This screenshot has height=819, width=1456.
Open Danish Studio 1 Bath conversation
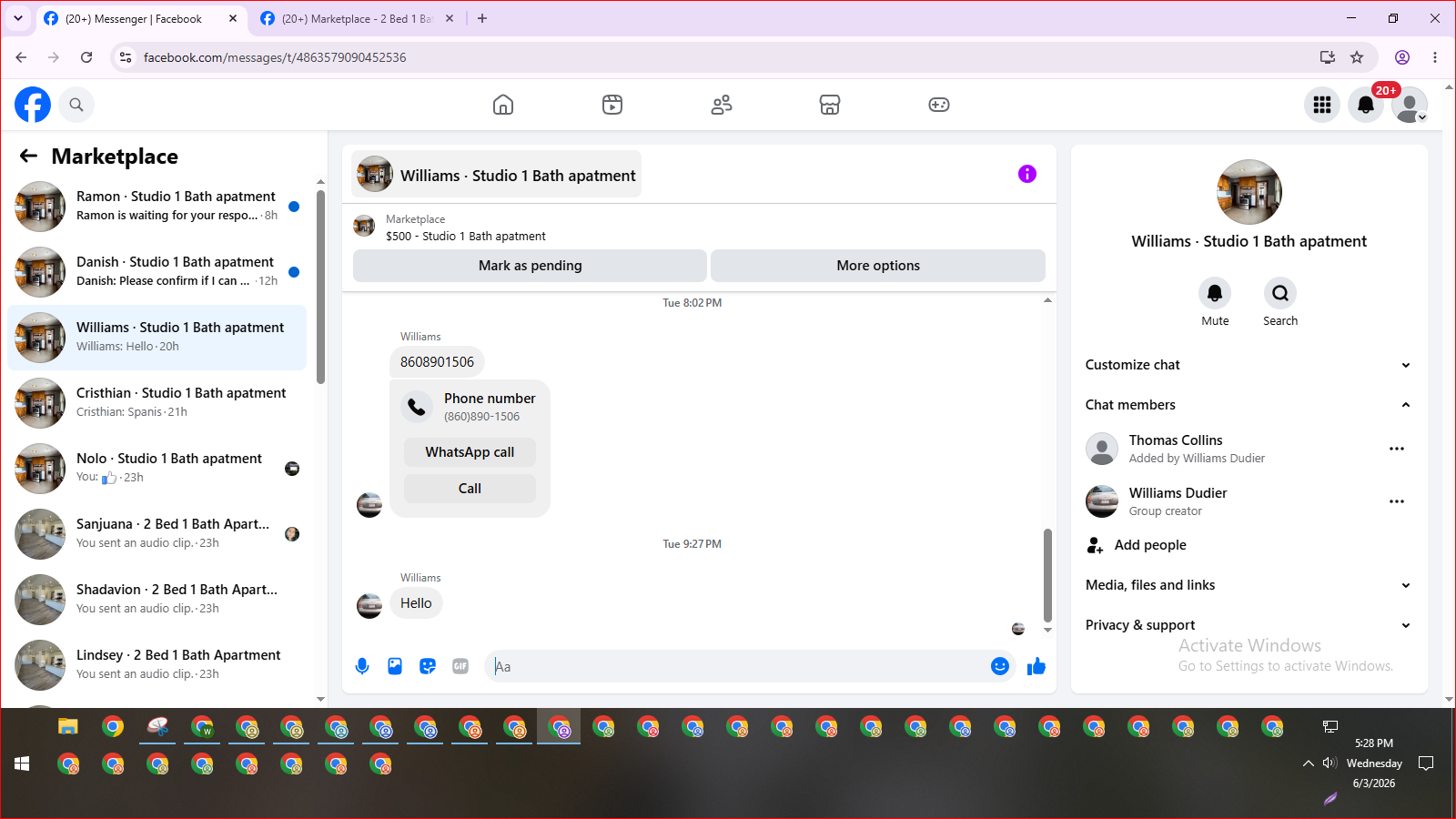pyautogui.click(x=157, y=272)
